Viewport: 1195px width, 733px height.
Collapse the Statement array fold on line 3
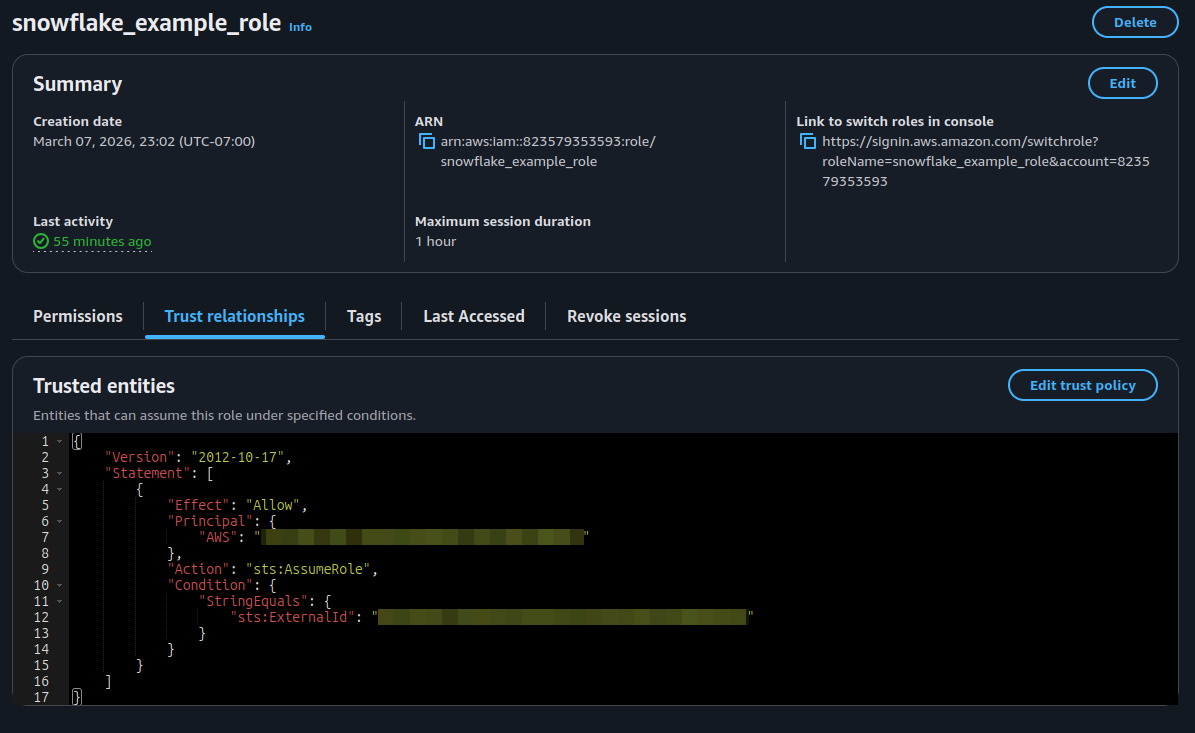pos(59,473)
